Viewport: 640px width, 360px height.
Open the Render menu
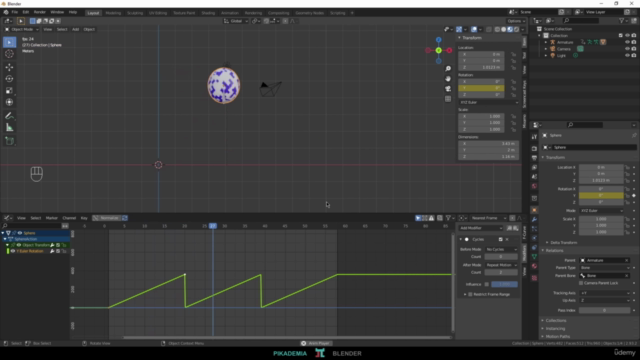(40, 12)
